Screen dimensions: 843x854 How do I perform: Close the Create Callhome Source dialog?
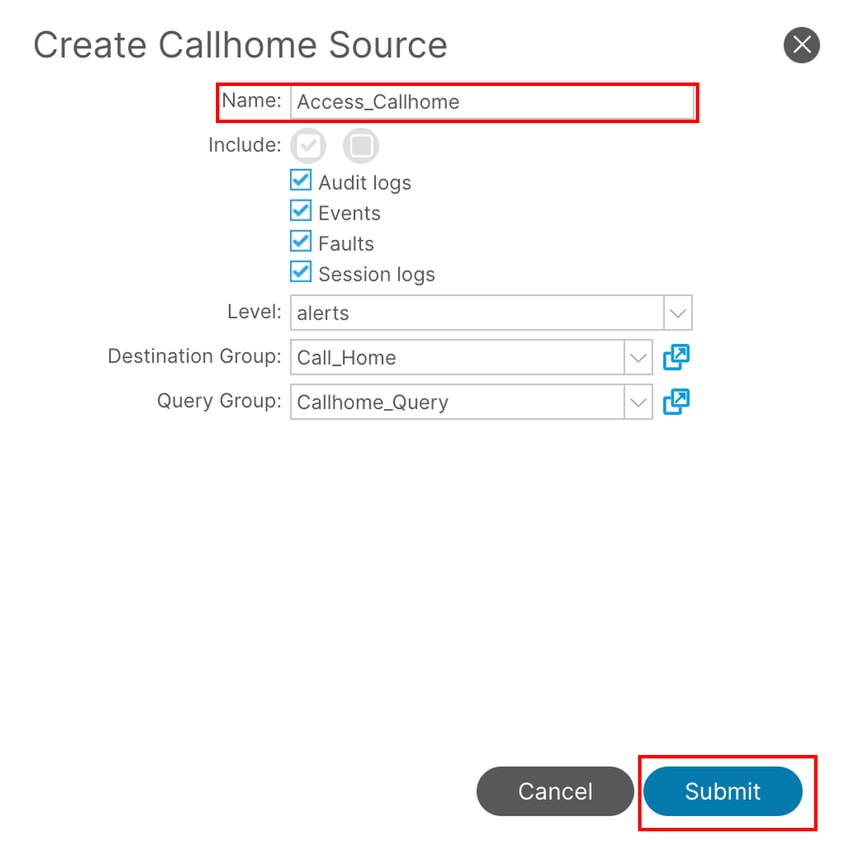(x=801, y=45)
